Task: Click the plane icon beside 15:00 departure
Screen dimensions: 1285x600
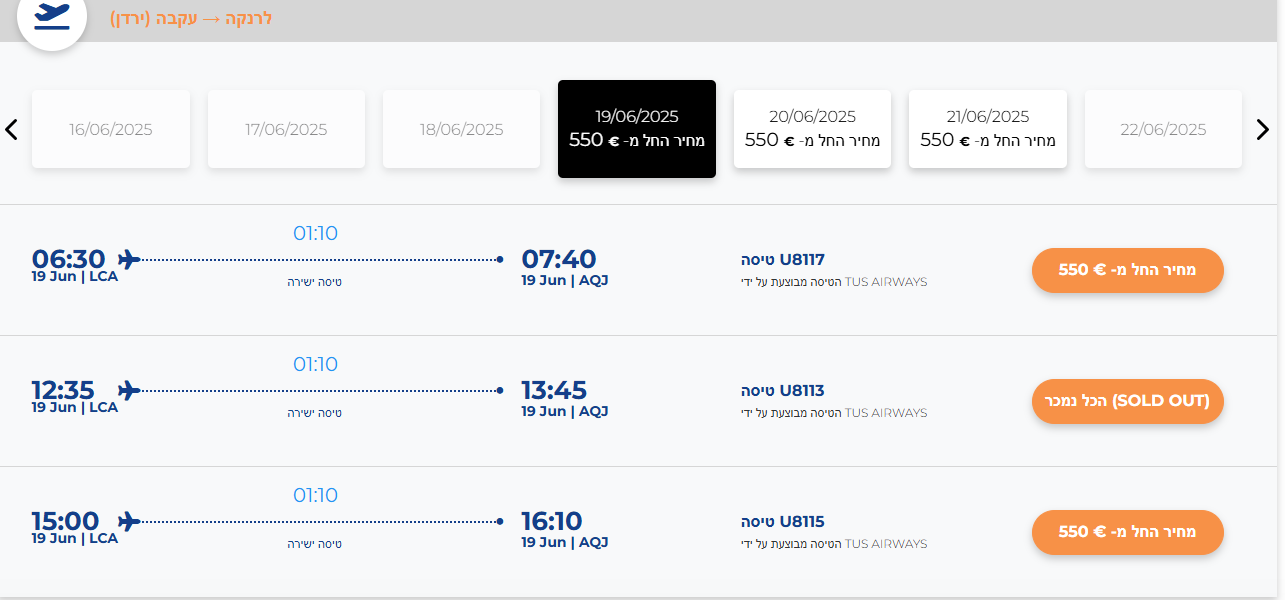Action: [128, 521]
